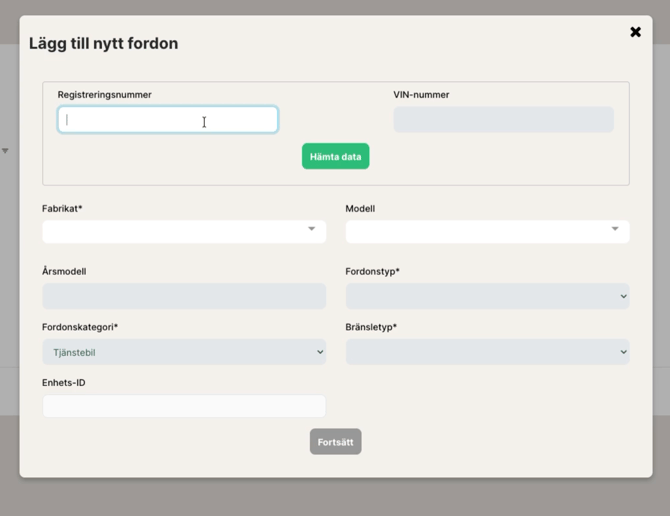Viewport: 670px width, 516px height.
Task: Click the Lägg till nytt fordon heading
Action: 103,43
